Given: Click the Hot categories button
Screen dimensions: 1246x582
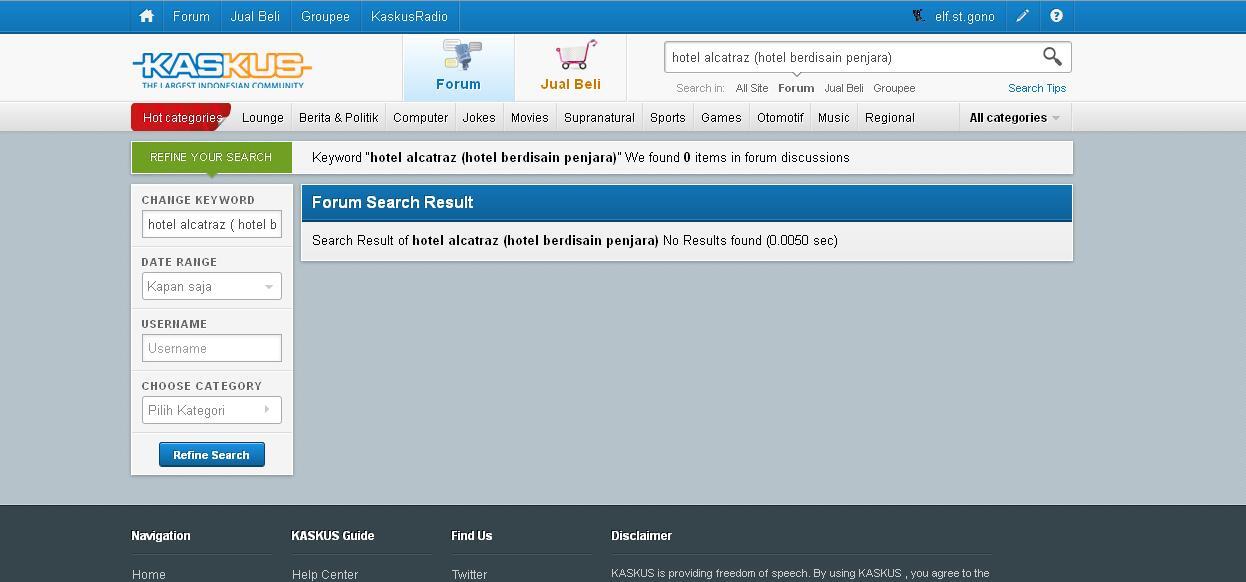Looking at the screenshot, I should pyautogui.click(x=181, y=117).
